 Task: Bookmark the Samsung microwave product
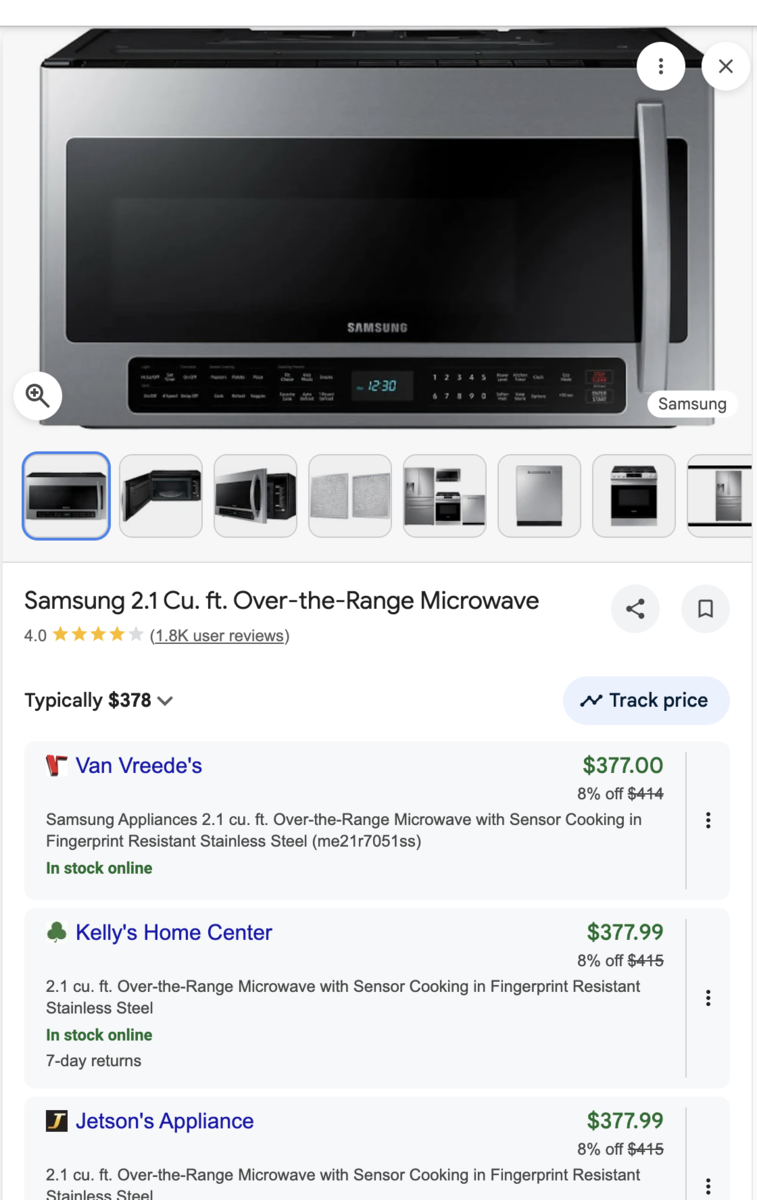(705, 608)
